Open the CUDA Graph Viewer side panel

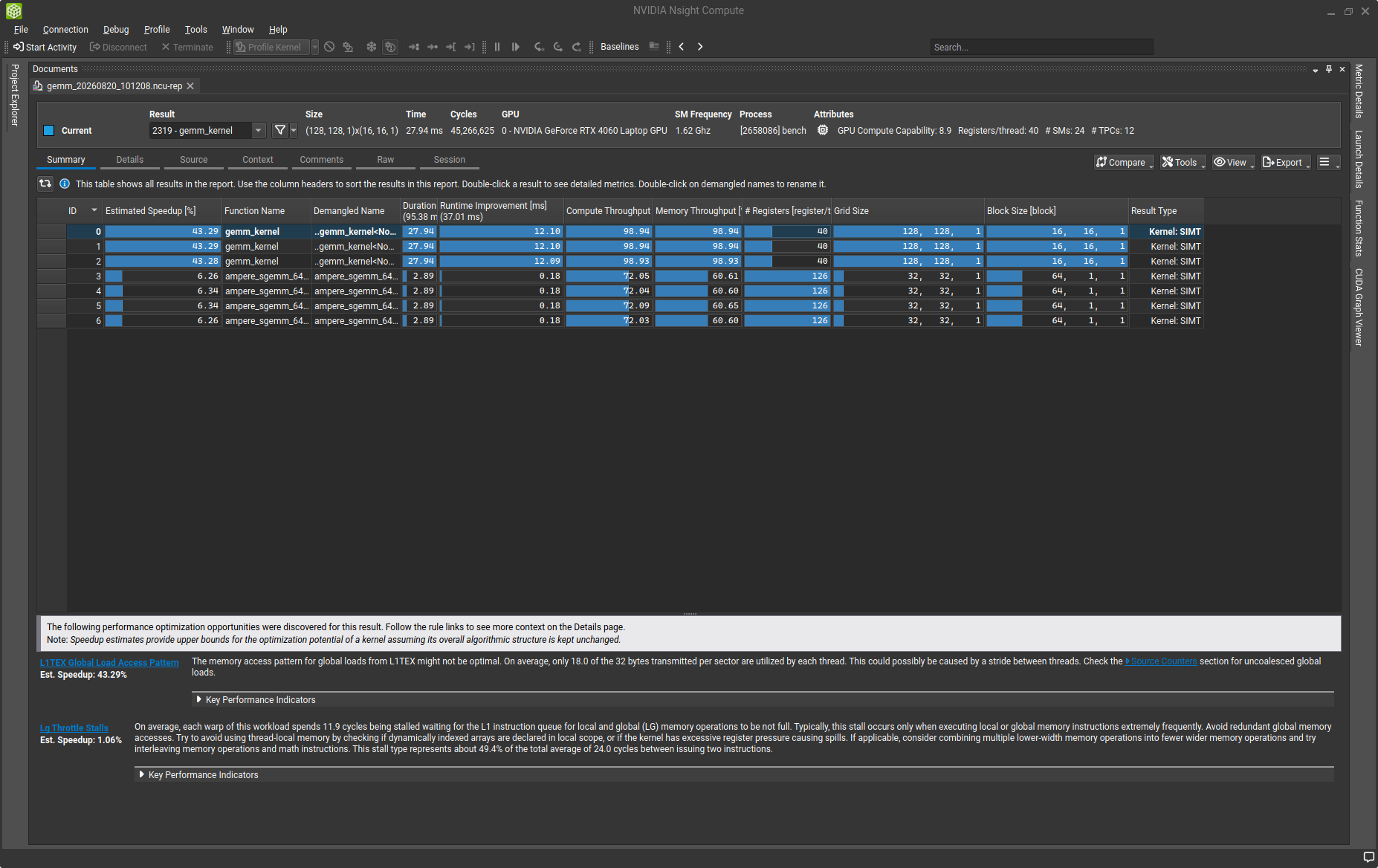(x=1359, y=307)
